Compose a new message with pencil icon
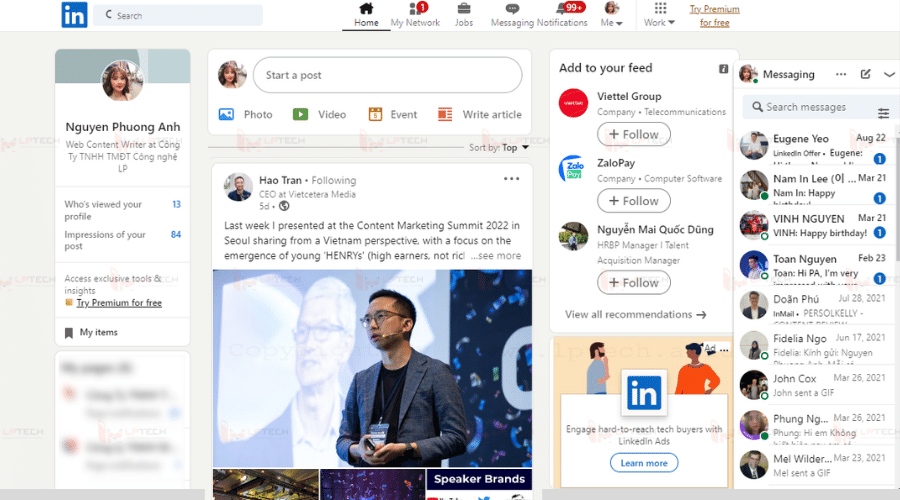Viewport: 900px width, 500px height. 866,74
